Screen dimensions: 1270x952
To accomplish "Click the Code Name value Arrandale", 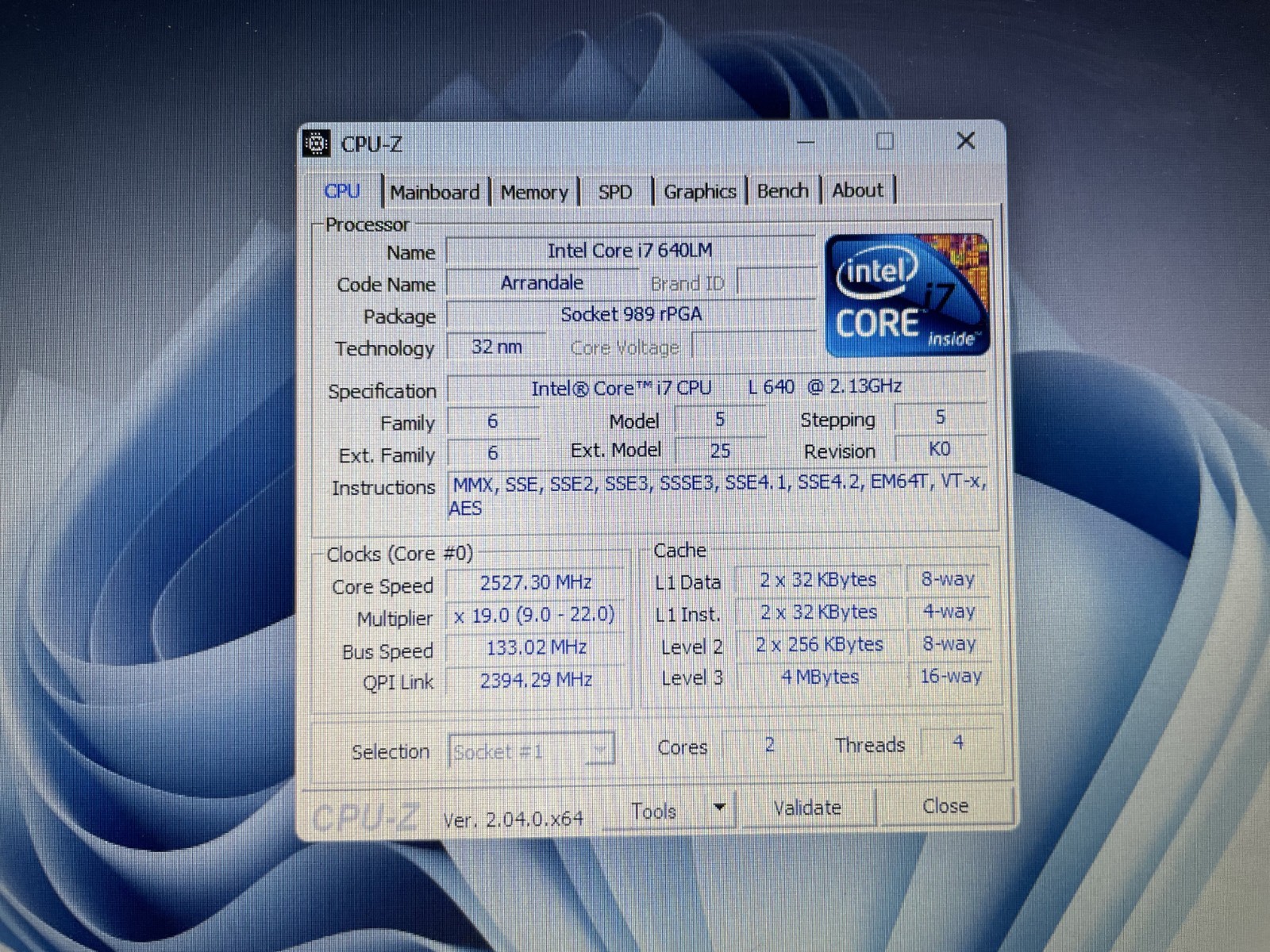I will pos(542,282).
